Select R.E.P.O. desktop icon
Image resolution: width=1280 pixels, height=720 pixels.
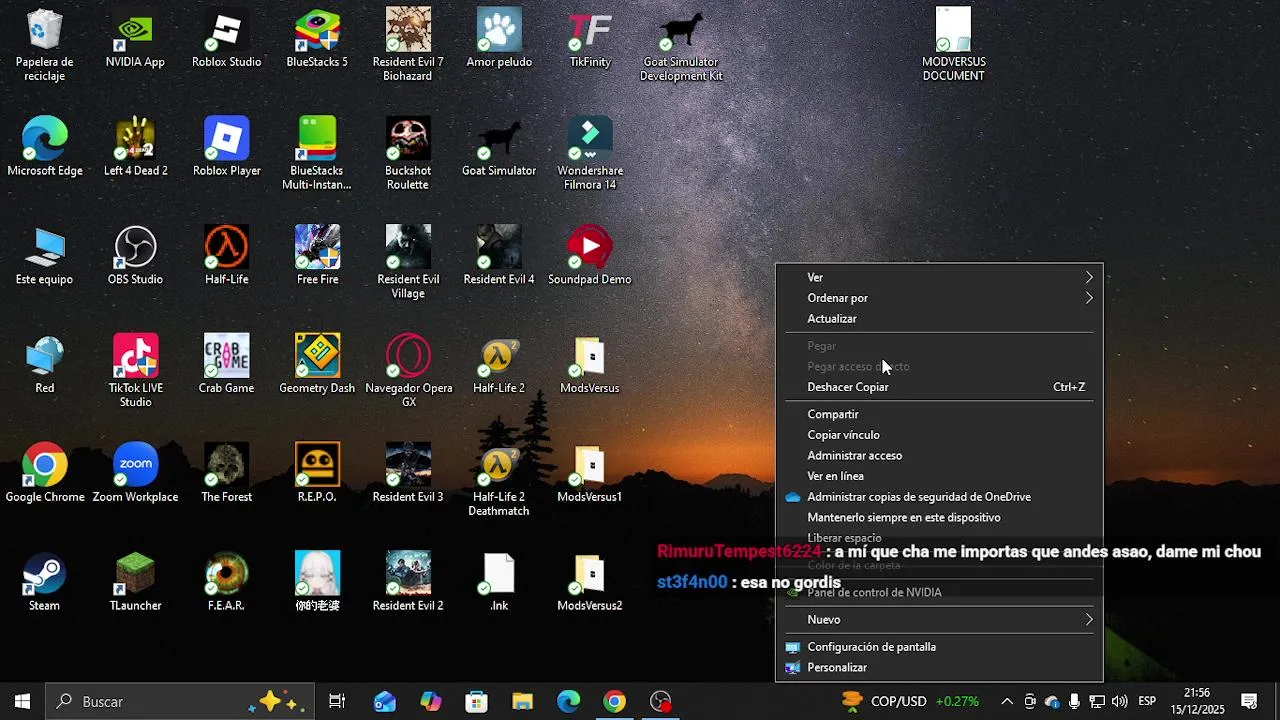click(x=317, y=475)
